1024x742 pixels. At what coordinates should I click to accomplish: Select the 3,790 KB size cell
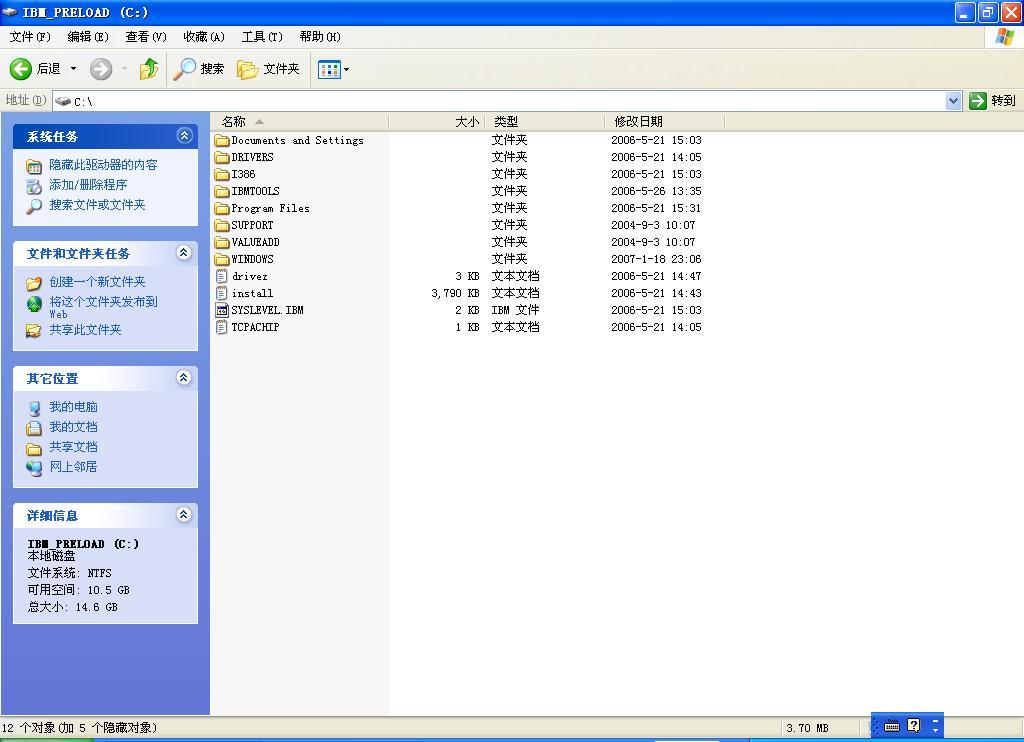coord(455,293)
